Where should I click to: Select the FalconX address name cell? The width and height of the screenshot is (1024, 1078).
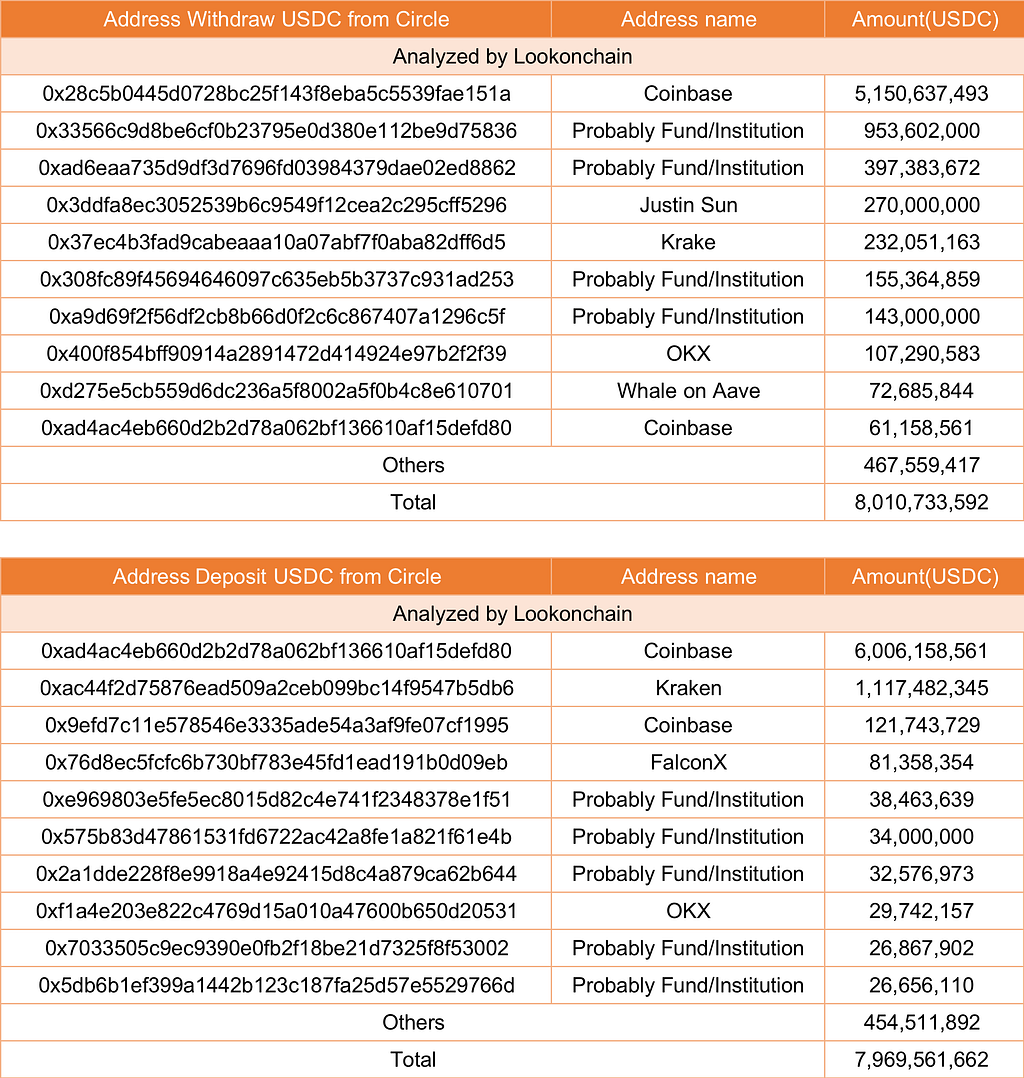[688, 762]
